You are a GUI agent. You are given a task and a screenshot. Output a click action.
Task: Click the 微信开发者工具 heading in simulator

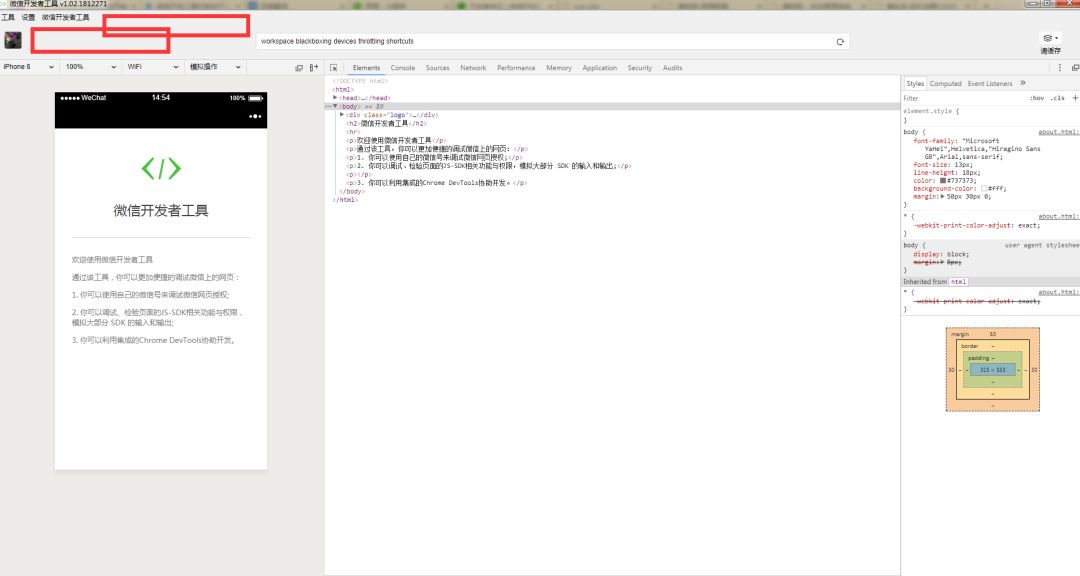[161, 211]
